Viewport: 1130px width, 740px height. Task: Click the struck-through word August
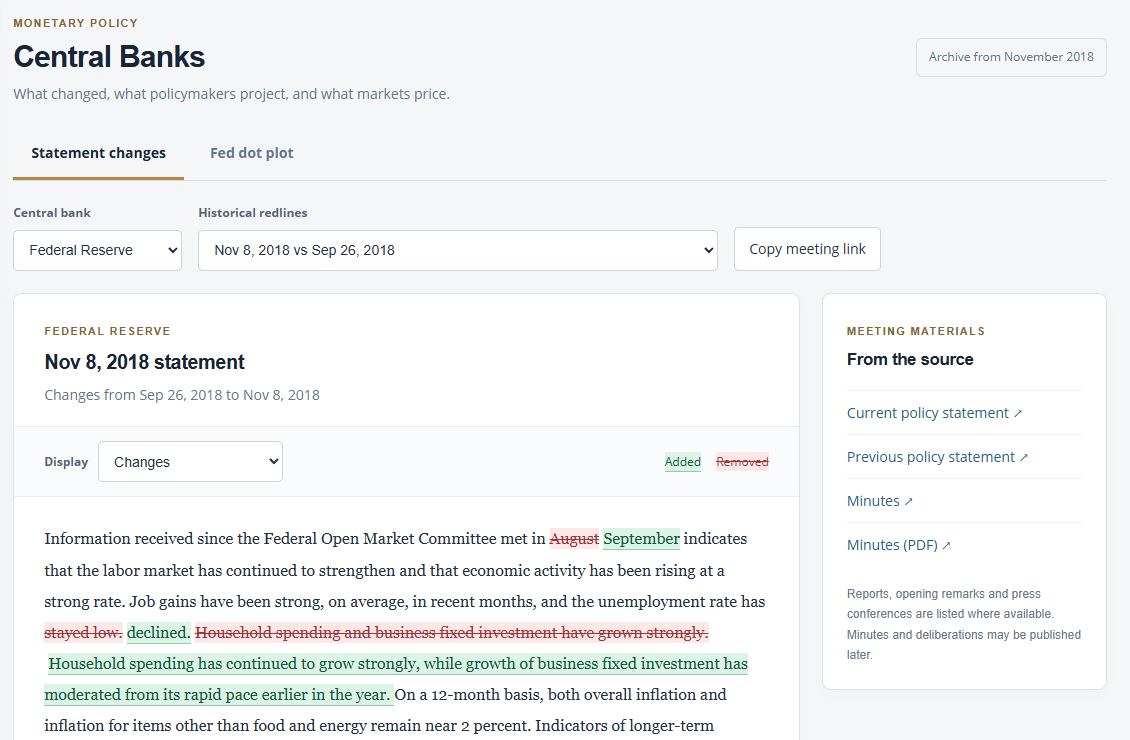pos(574,539)
